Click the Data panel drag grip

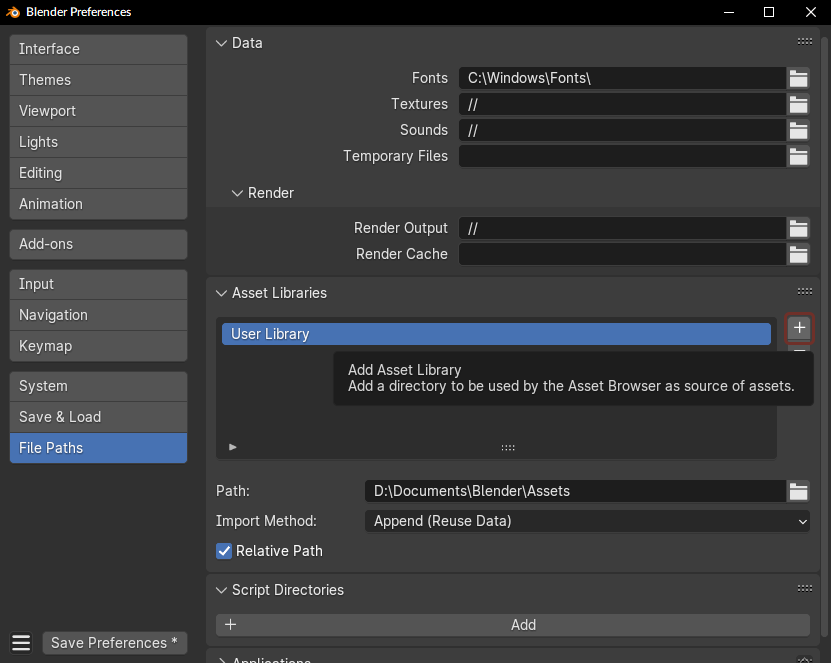point(805,41)
